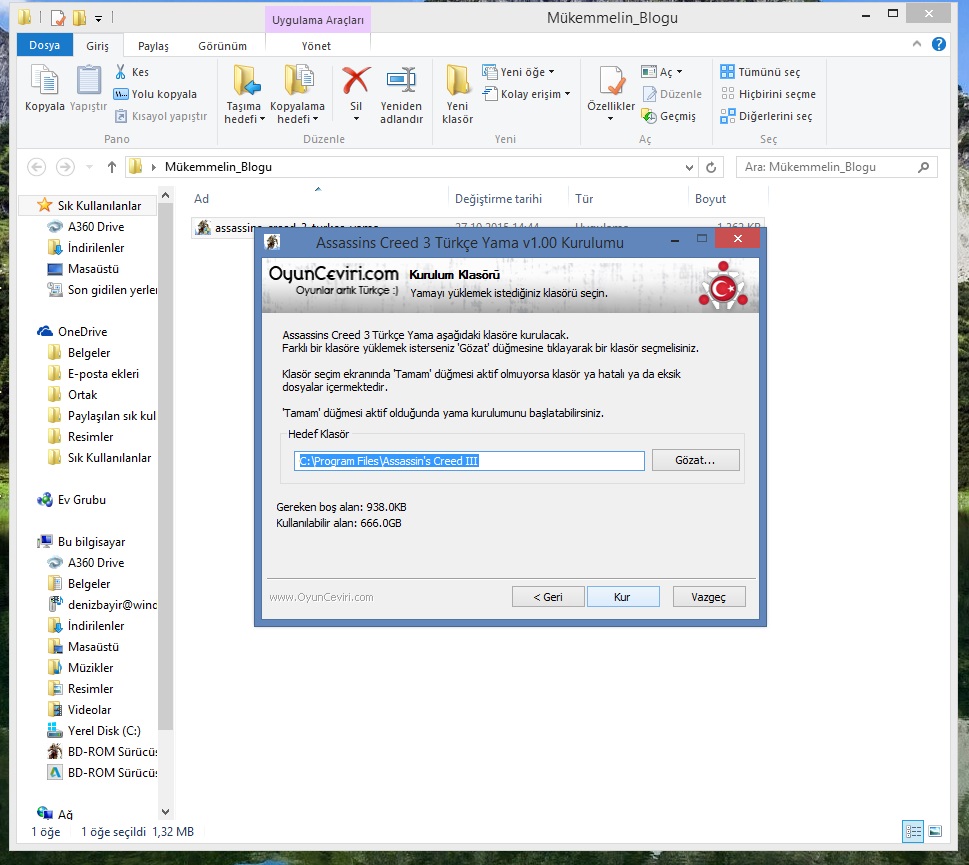969x865 pixels.
Task: Click Hiçbirini seçme in the ribbon
Action: click(768, 94)
